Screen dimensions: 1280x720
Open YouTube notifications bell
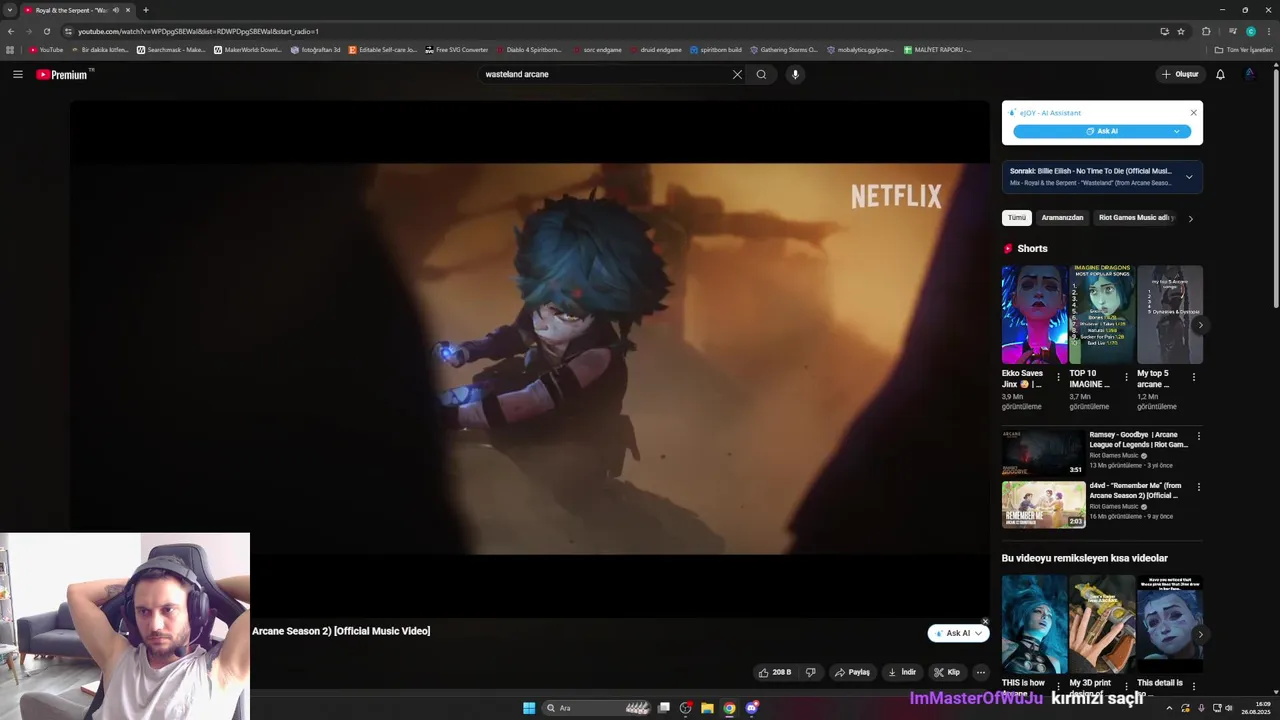point(1220,74)
